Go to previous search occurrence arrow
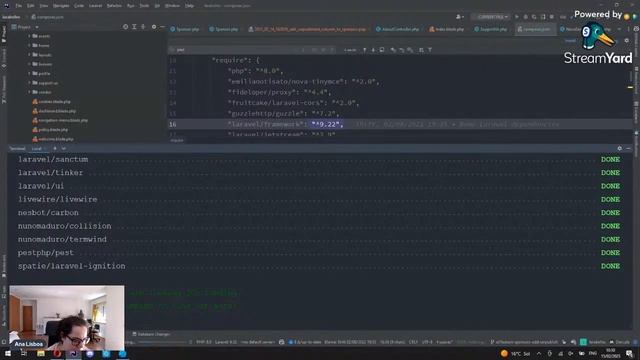 tap(364, 50)
